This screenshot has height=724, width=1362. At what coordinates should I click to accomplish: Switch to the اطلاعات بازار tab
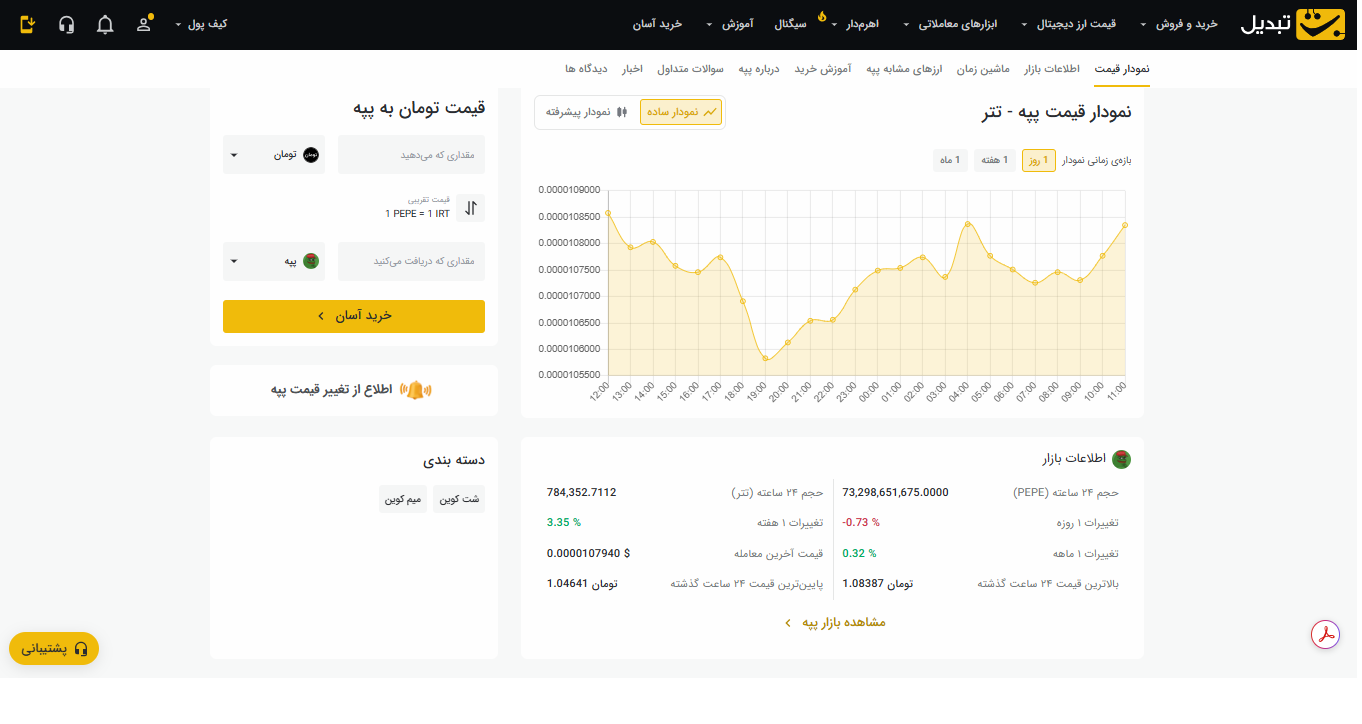(1049, 69)
